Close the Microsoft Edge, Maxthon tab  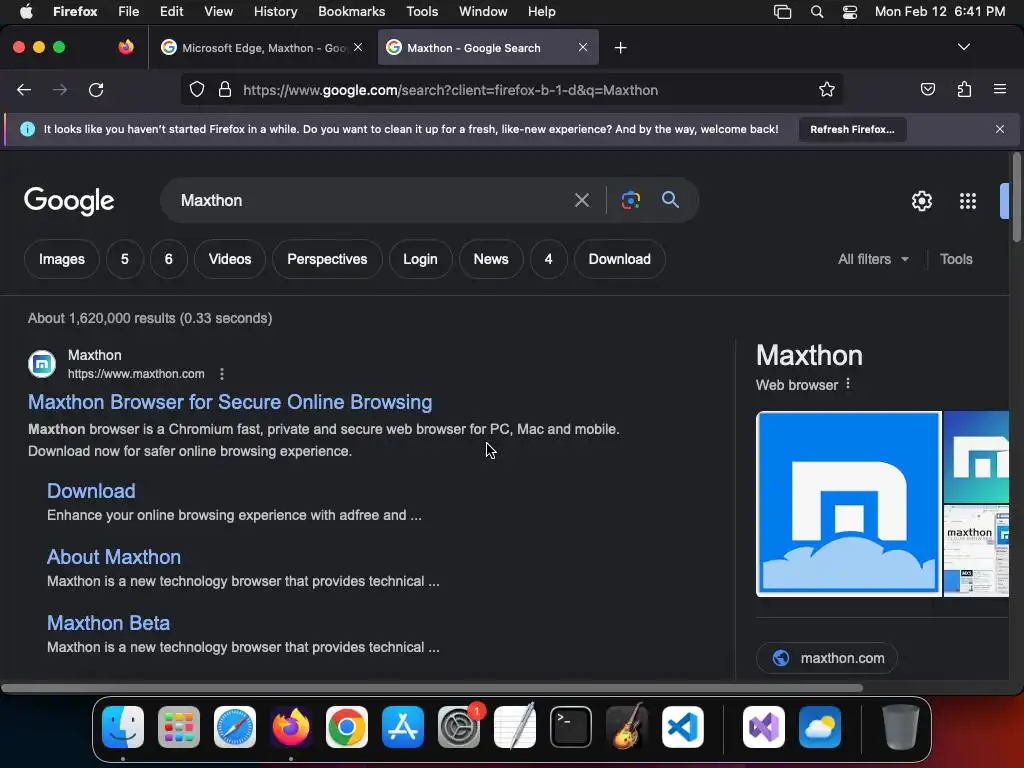(x=358, y=47)
